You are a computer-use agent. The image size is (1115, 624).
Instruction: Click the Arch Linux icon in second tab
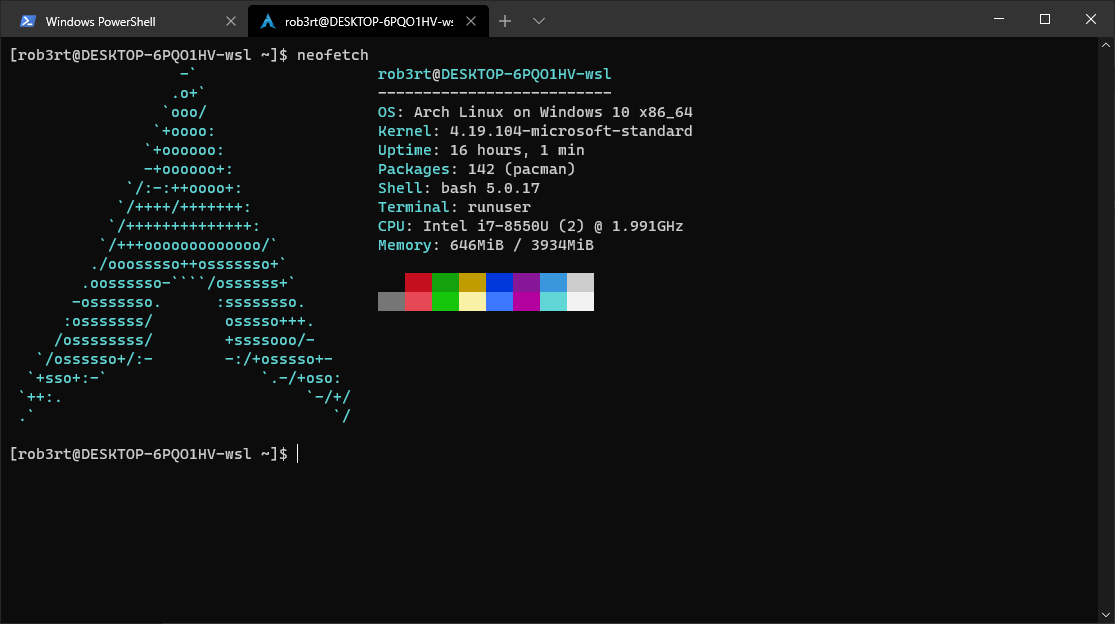pyautogui.click(x=268, y=21)
